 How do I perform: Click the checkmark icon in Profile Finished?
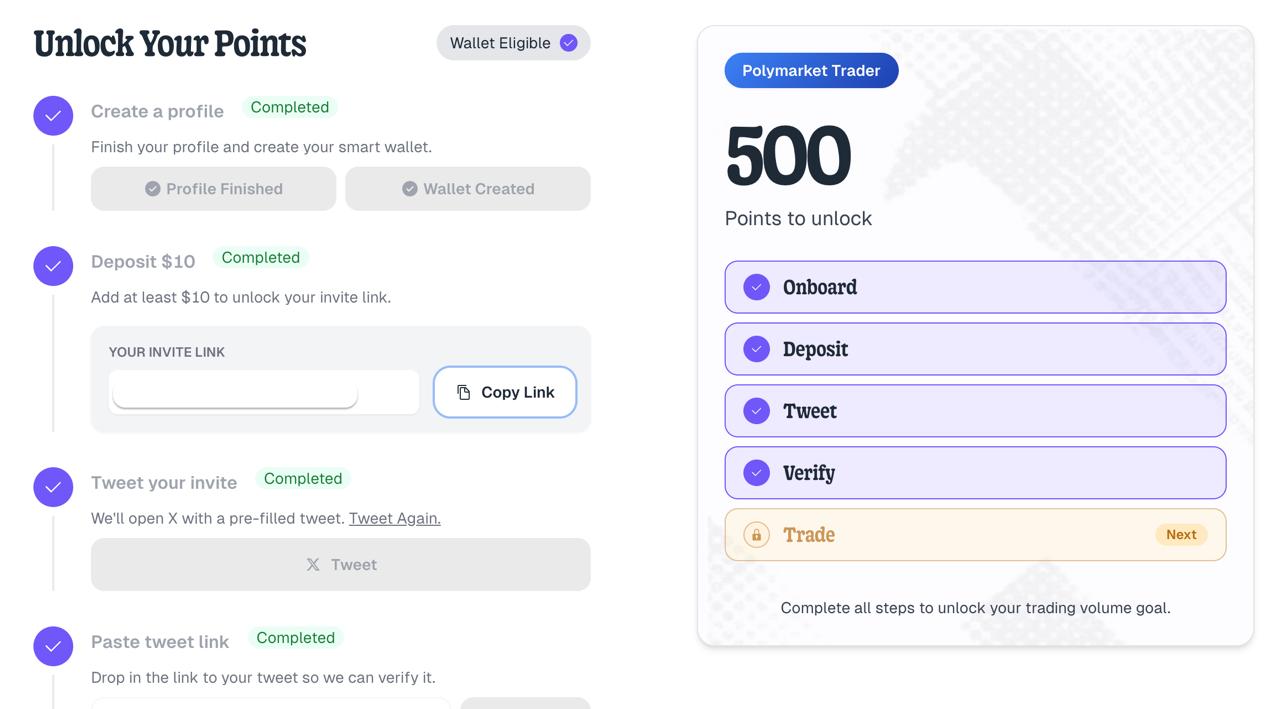(153, 189)
